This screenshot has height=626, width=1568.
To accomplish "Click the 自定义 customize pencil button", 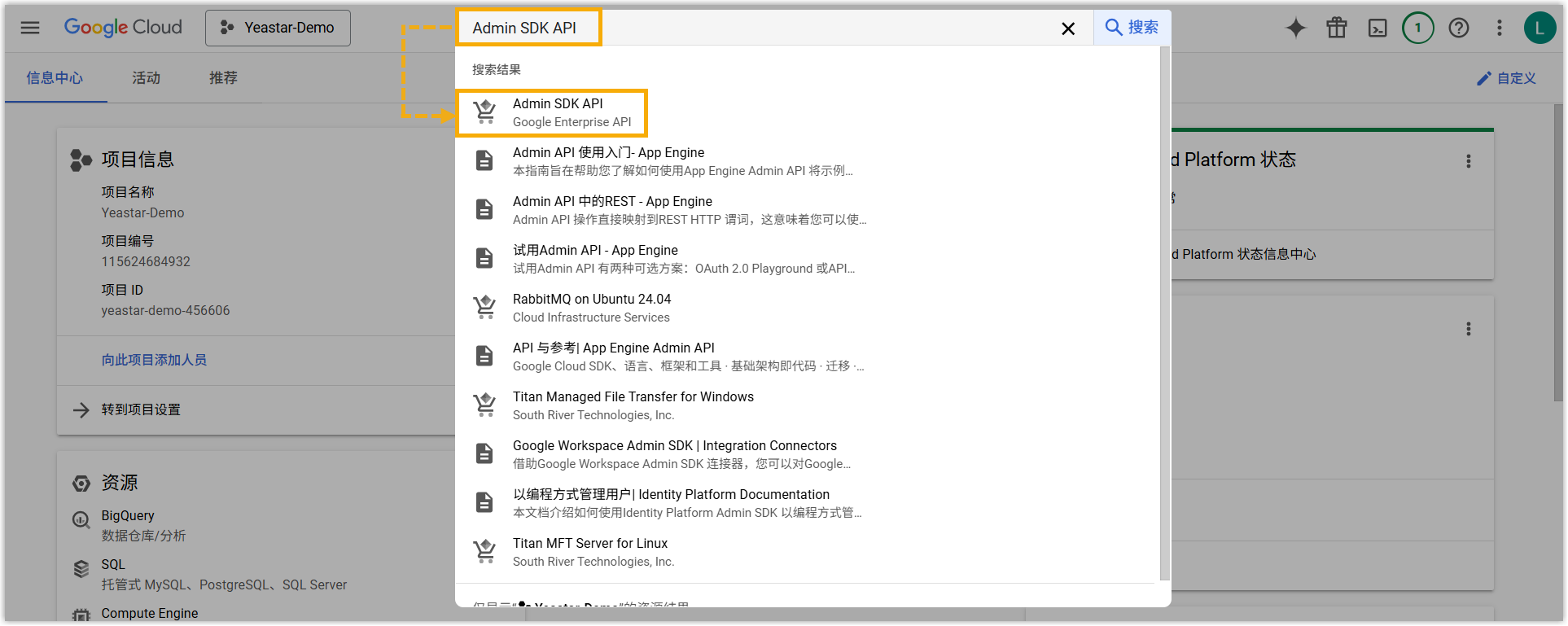I will click(1506, 78).
